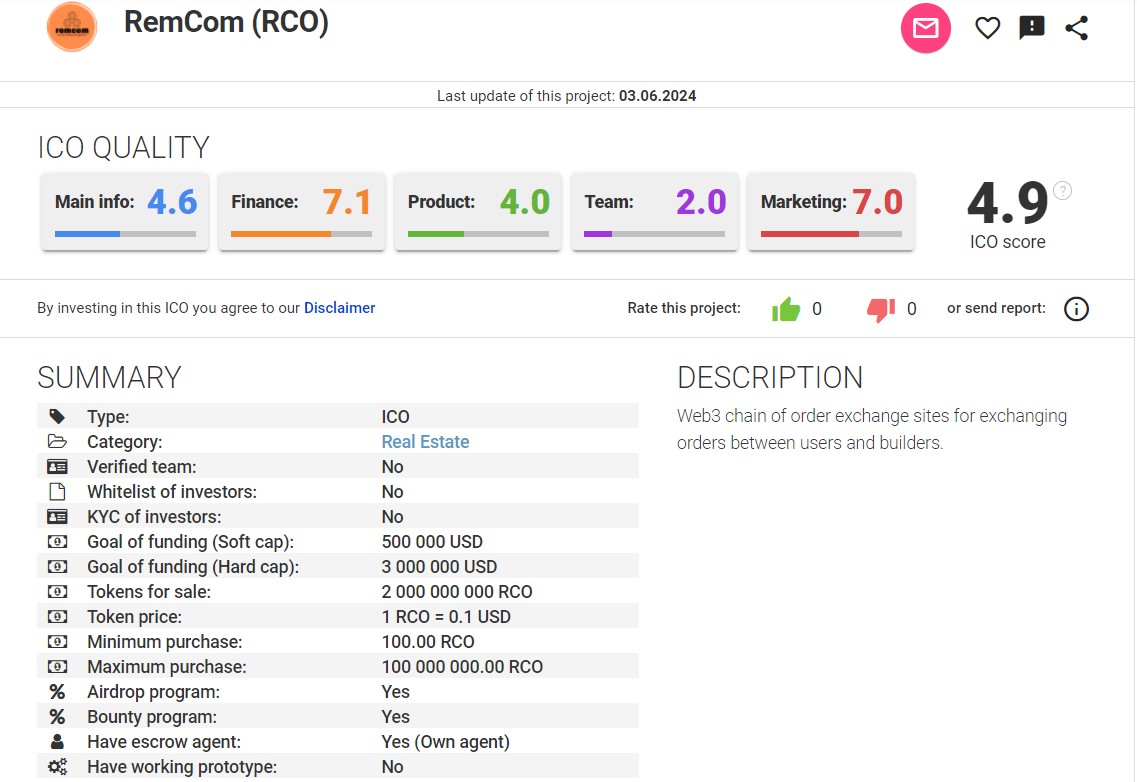
Task: Click the tag icon beside Type
Action: pos(57,416)
